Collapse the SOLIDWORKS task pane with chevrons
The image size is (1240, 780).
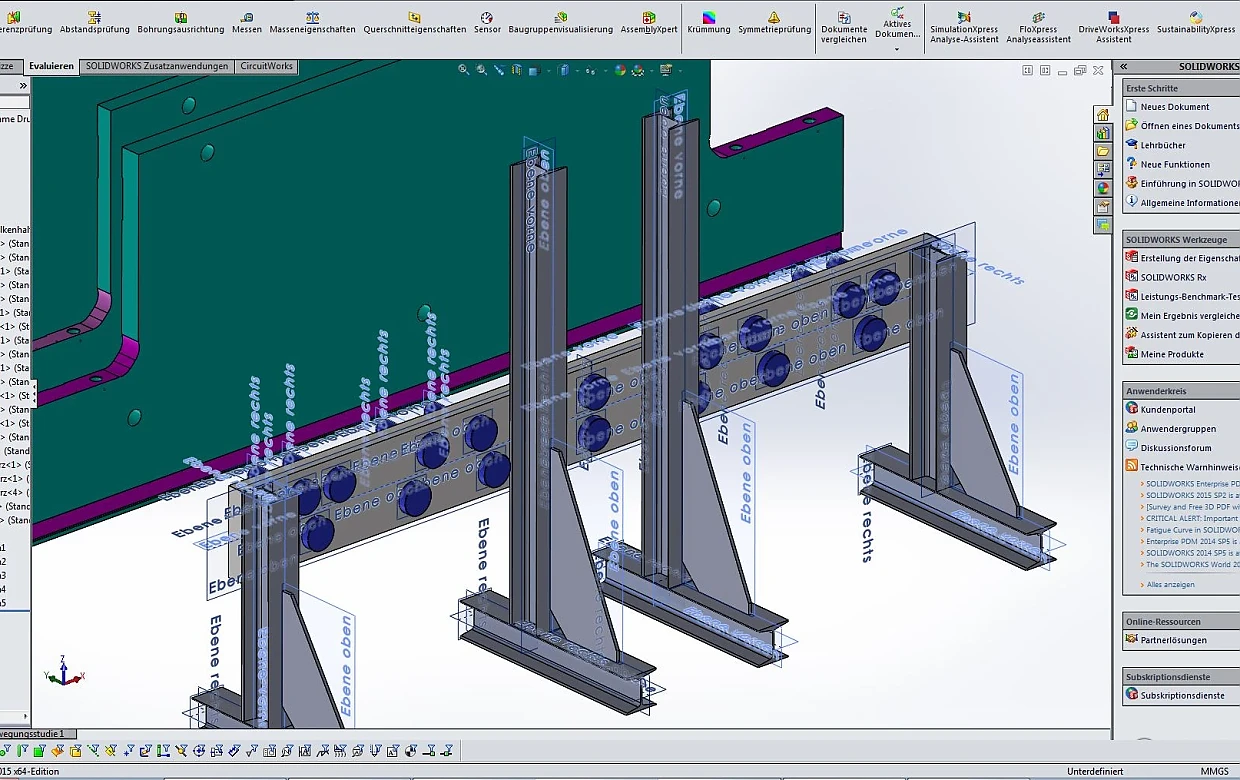[1124, 66]
